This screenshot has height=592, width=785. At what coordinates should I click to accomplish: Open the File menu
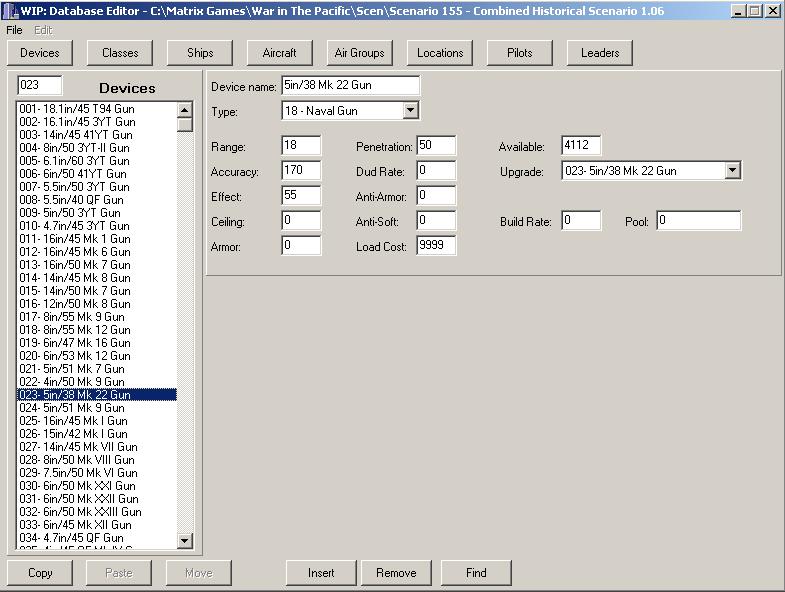pos(13,30)
